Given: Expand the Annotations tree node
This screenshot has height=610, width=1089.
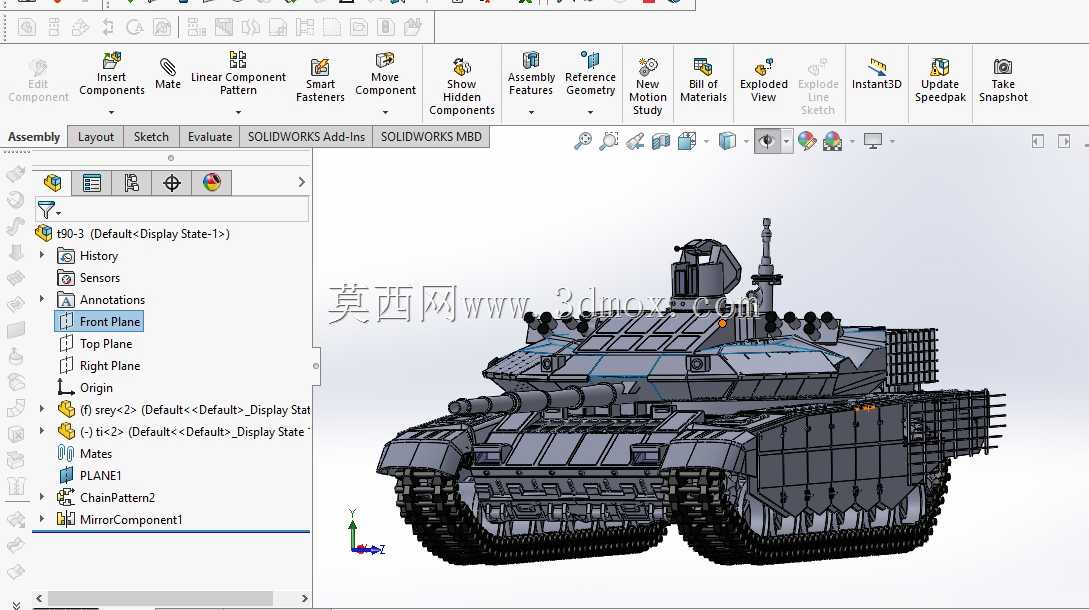Looking at the screenshot, I should click(x=42, y=299).
